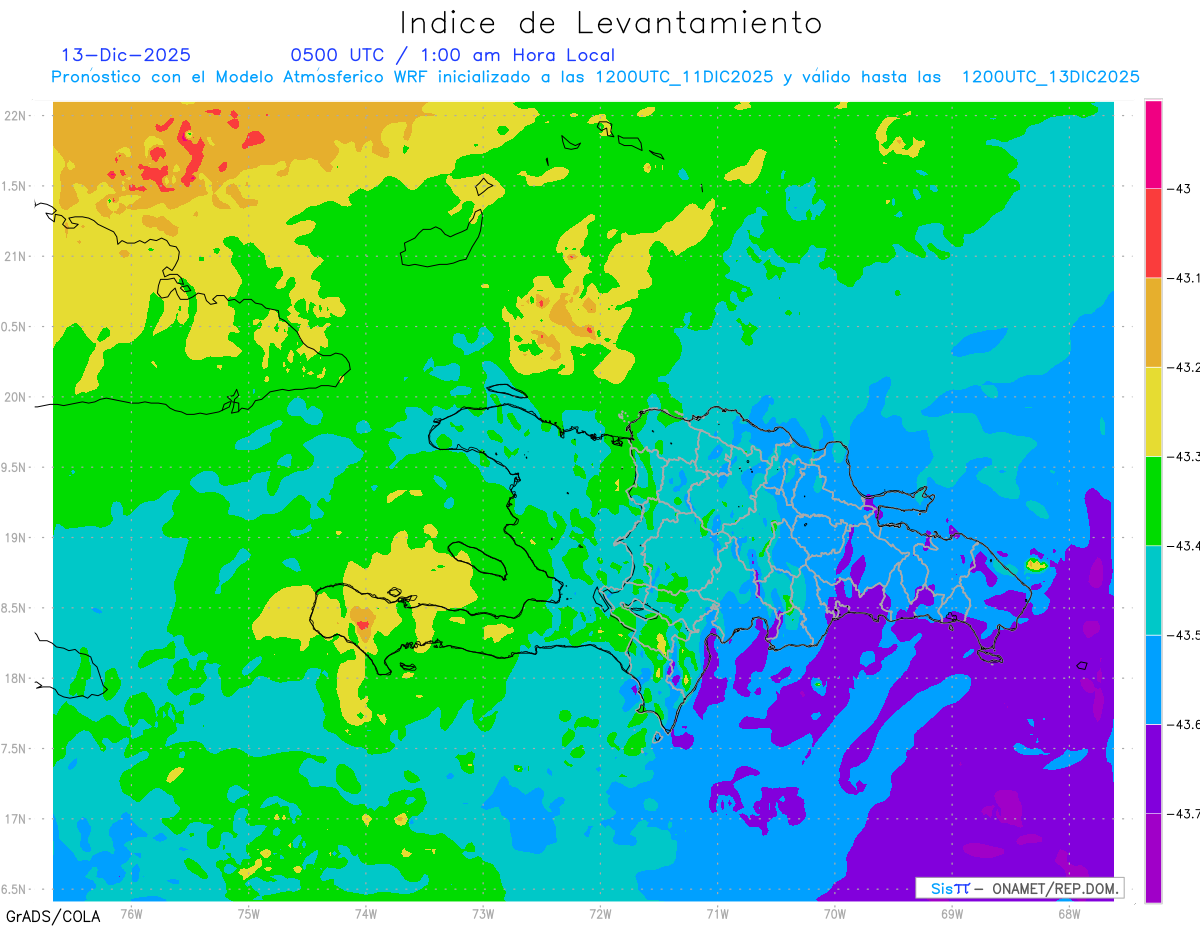The height and width of the screenshot is (927, 1200).
Task: Select the green legend color swatch
Action: click(x=1153, y=500)
